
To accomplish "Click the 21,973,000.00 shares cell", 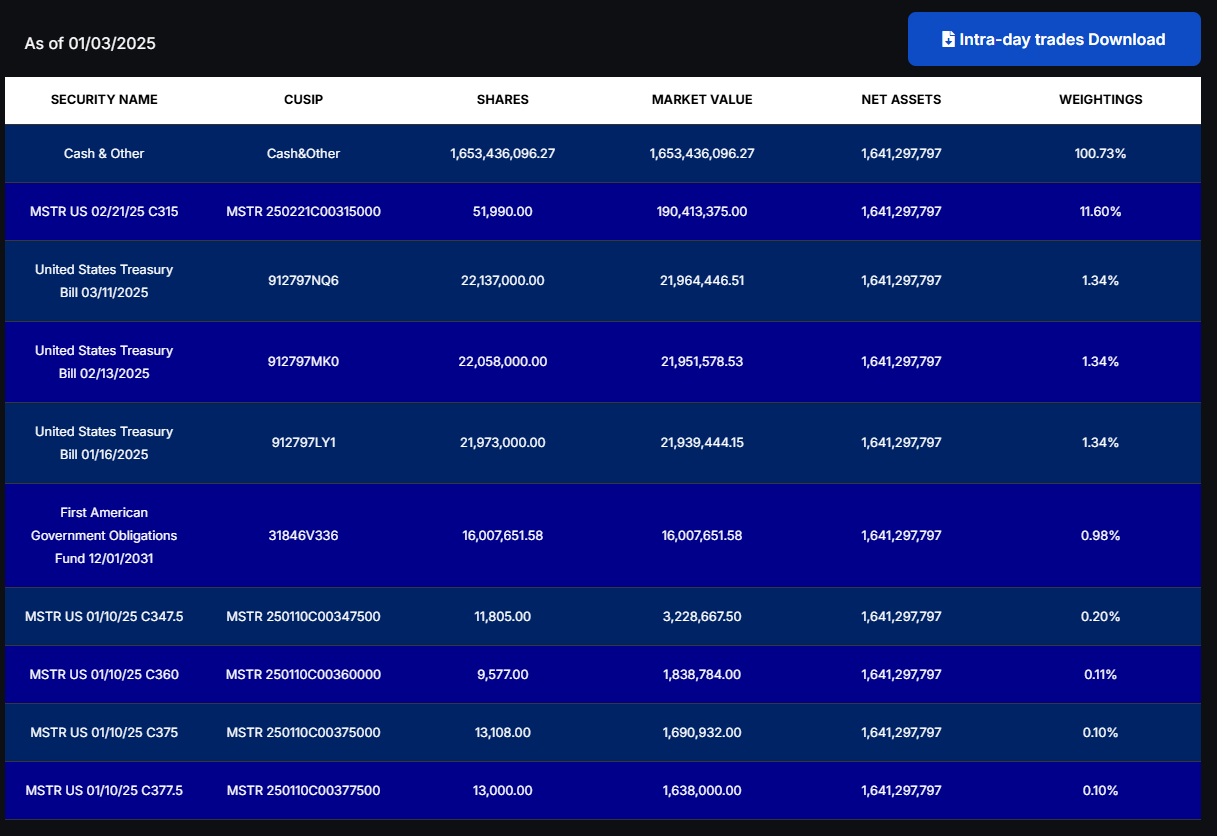I will tap(502, 443).
